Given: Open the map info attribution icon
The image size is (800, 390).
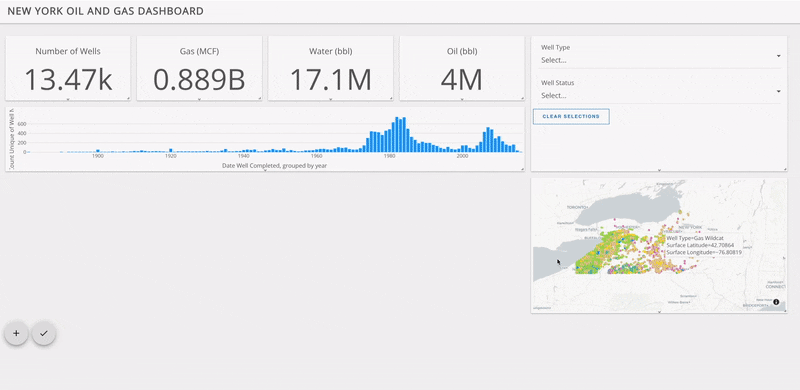Looking at the screenshot, I should point(776,302).
